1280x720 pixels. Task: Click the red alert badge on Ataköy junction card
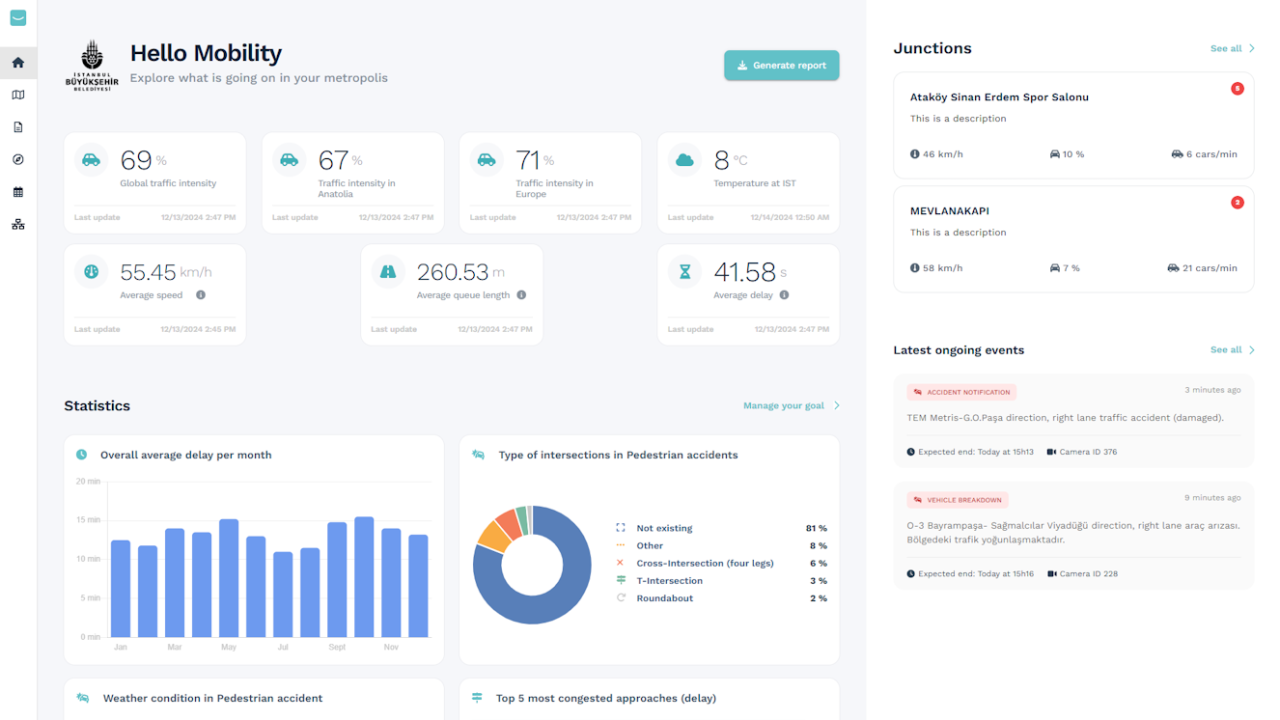[1238, 88]
